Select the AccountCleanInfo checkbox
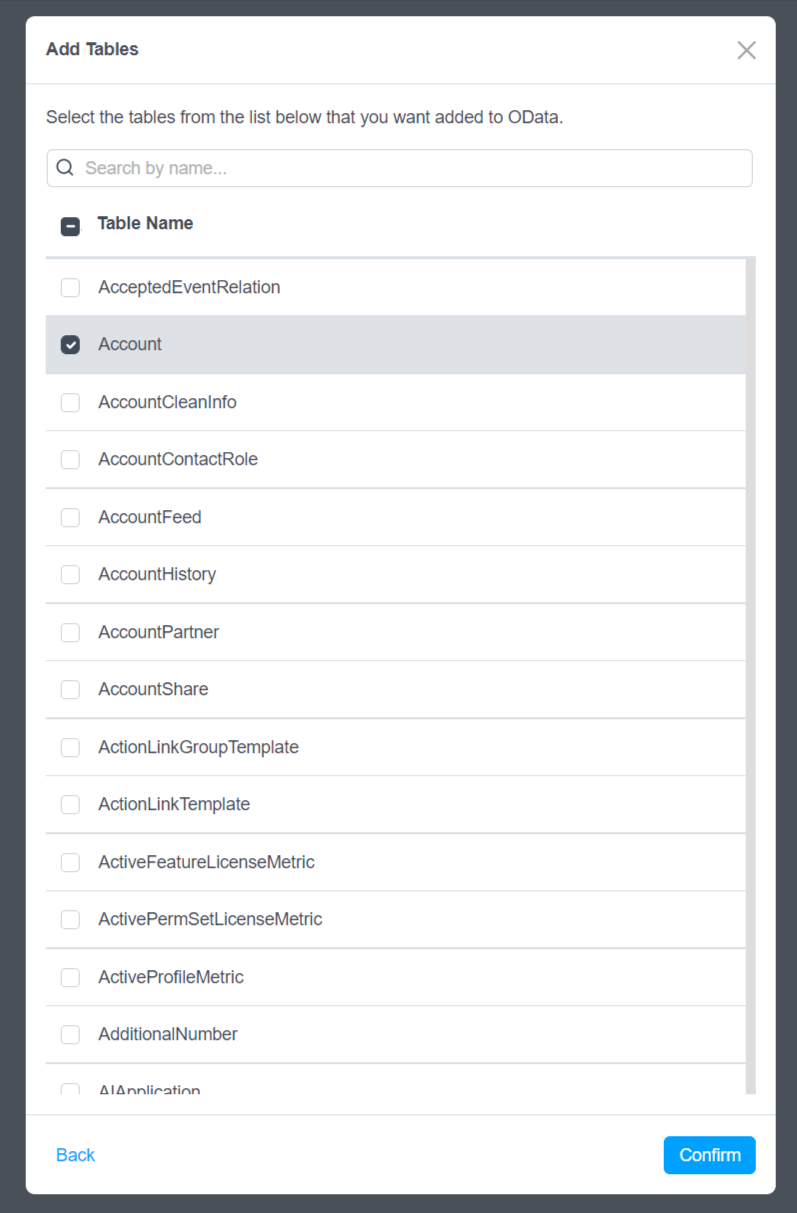The width and height of the screenshot is (797, 1213). click(x=70, y=403)
